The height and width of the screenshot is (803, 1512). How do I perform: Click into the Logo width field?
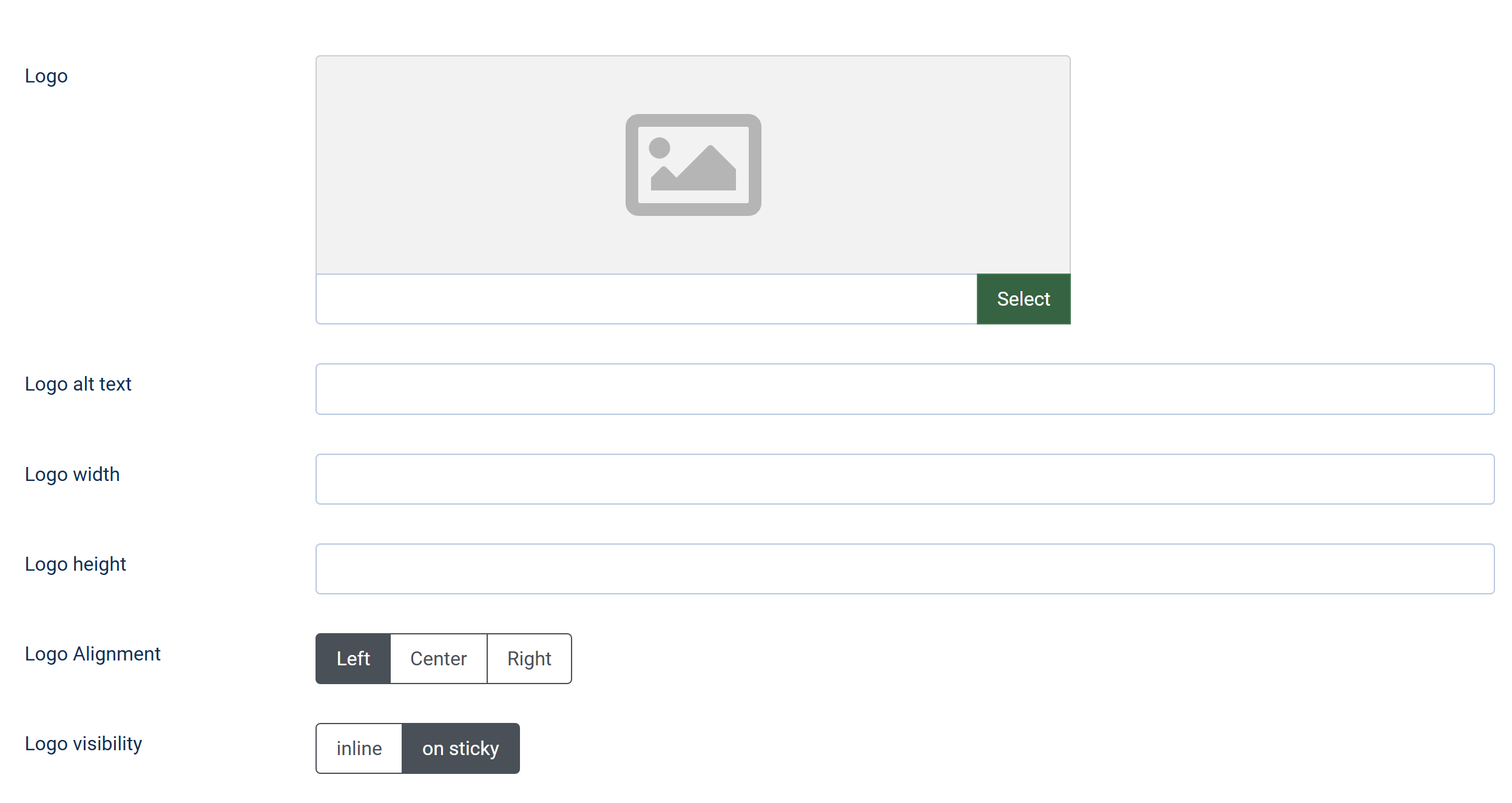pos(905,479)
